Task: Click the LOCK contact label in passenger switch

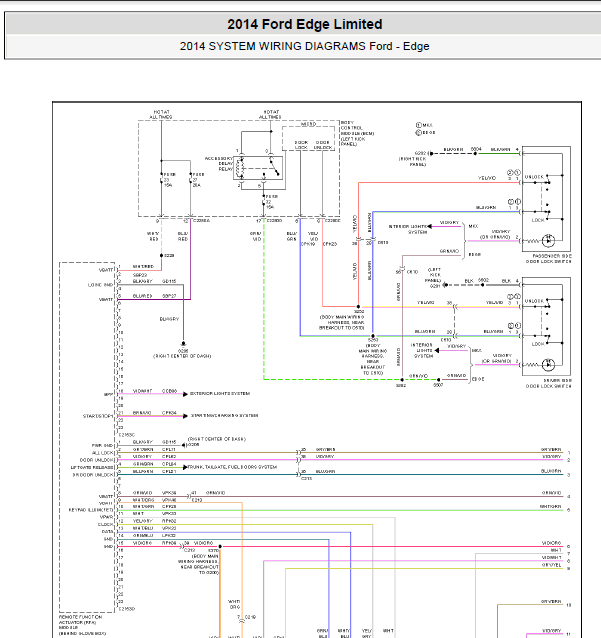Action: click(538, 220)
